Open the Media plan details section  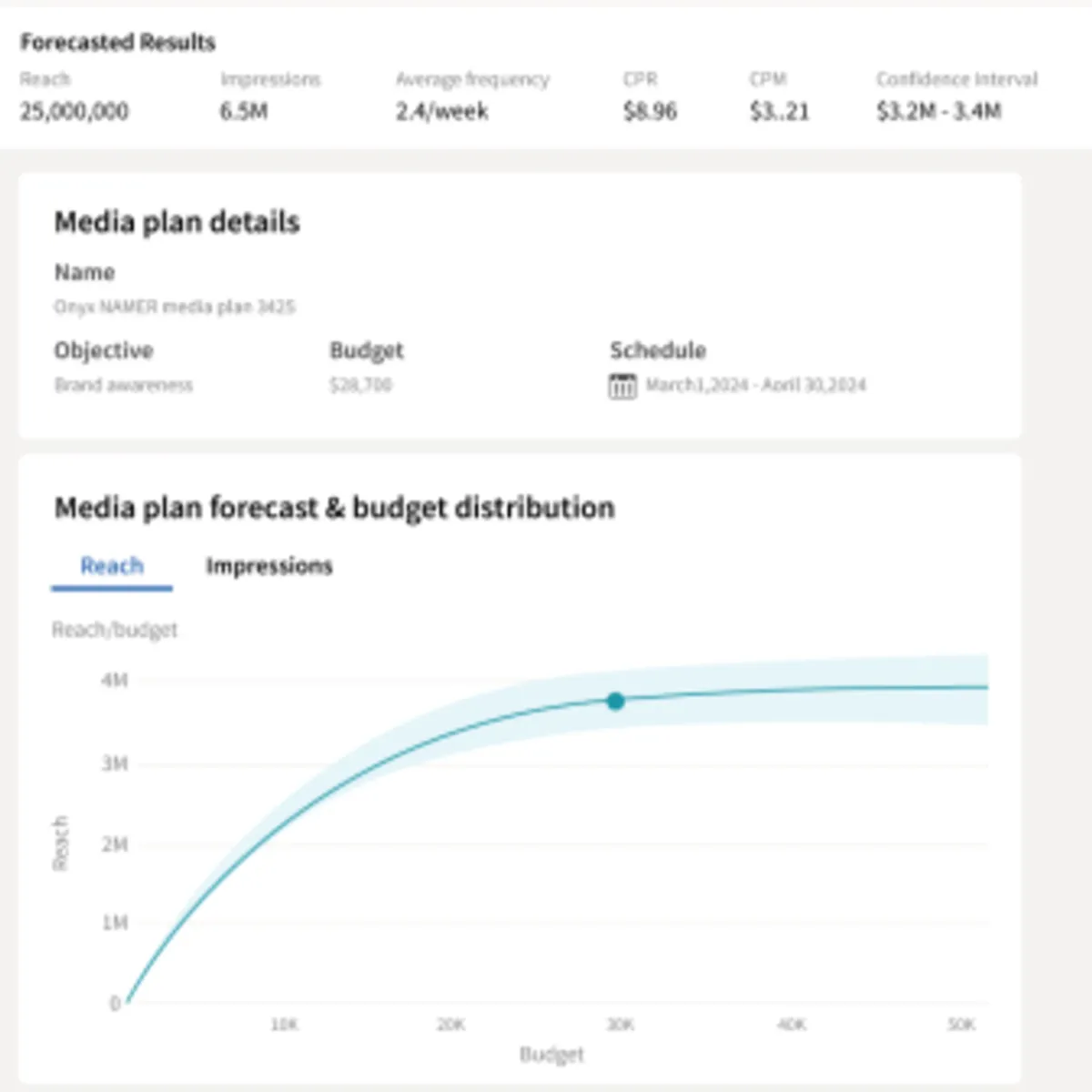[x=177, y=221]
